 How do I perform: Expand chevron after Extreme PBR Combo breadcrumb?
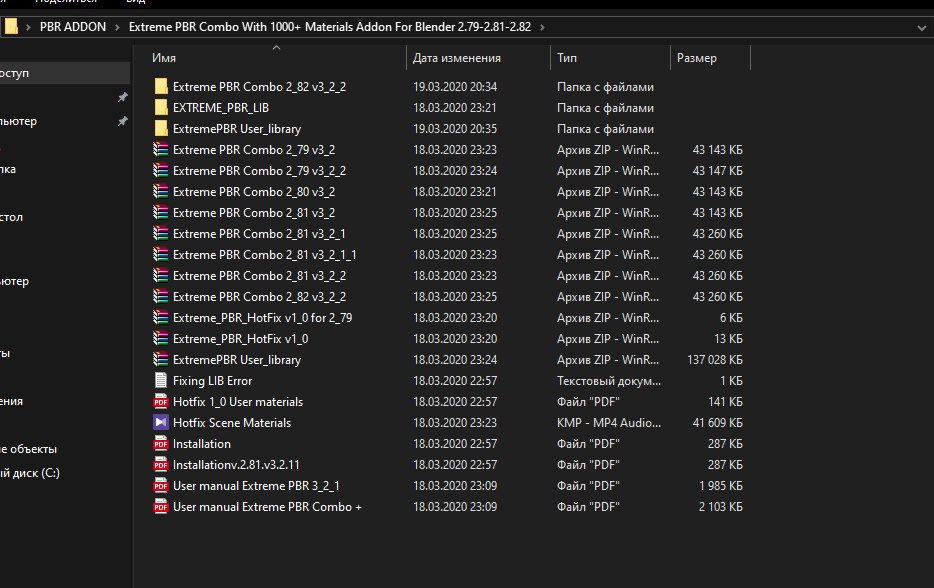541,27
